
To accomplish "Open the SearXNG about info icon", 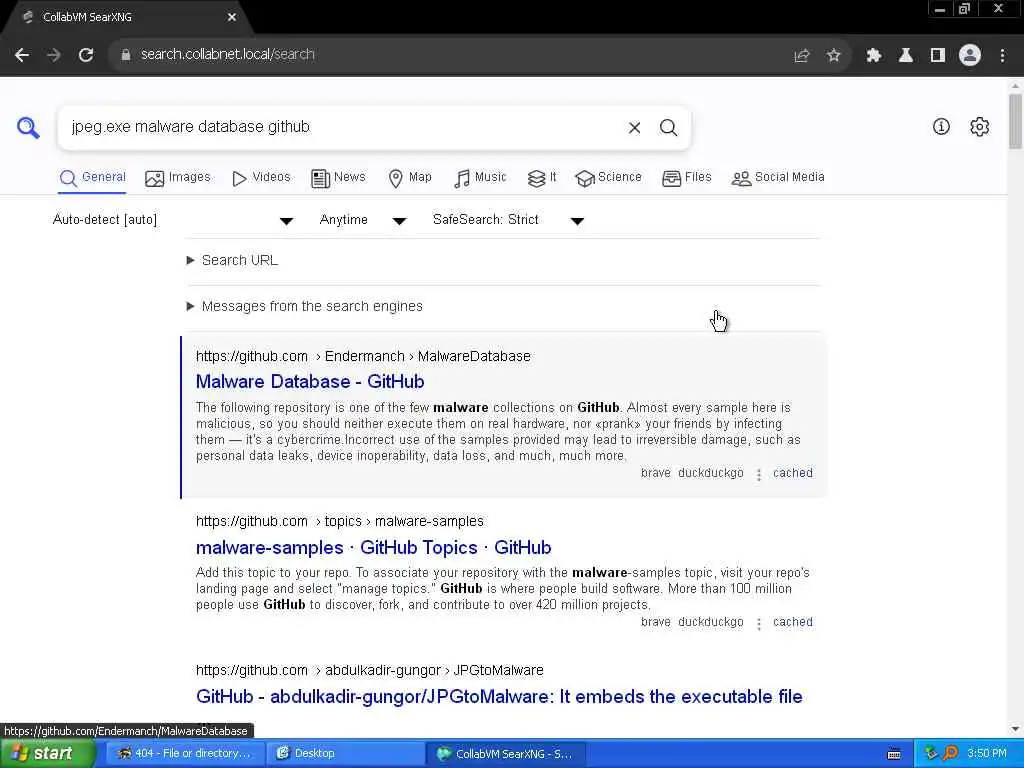I will click(941, 127).
